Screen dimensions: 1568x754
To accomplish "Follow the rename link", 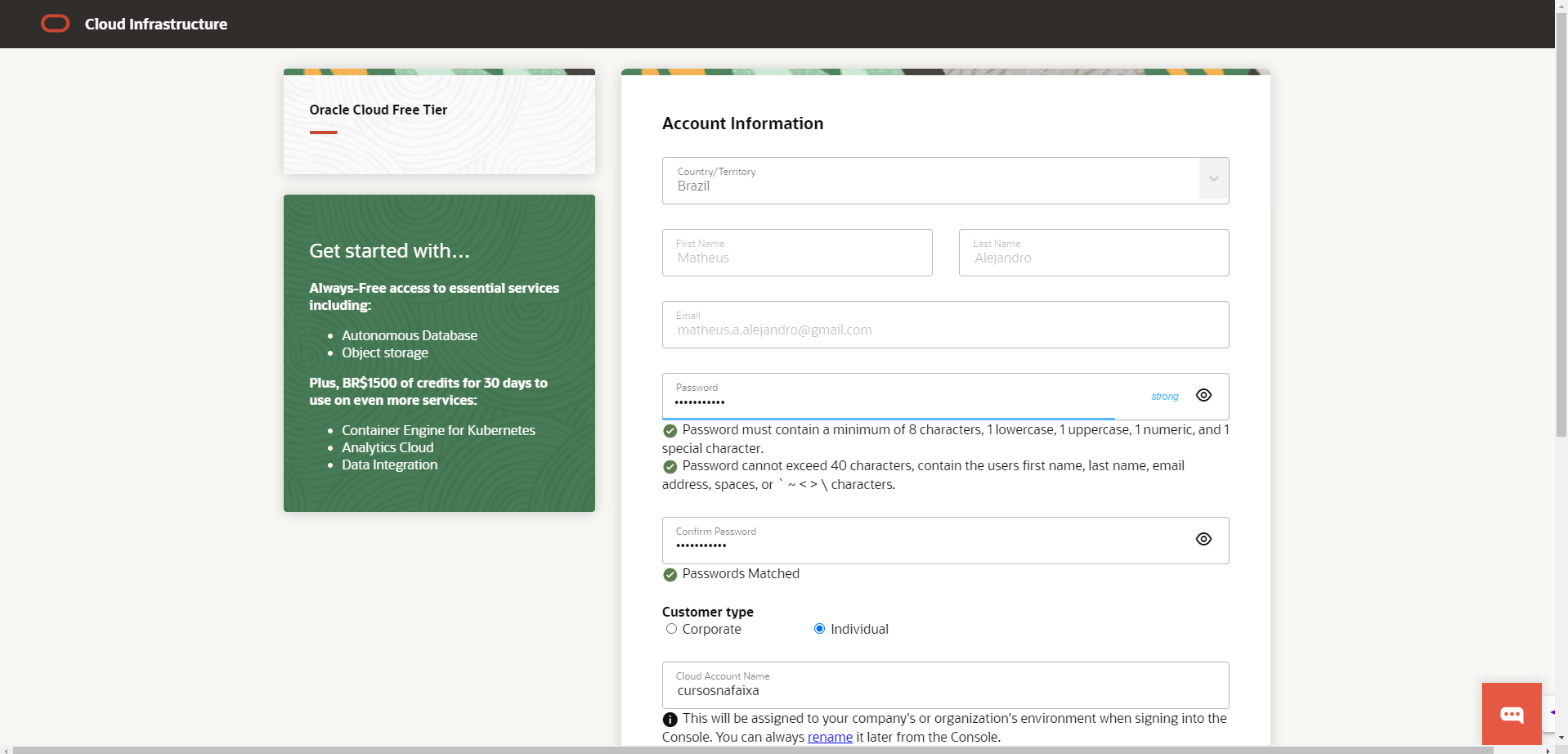I will [830, 738].
